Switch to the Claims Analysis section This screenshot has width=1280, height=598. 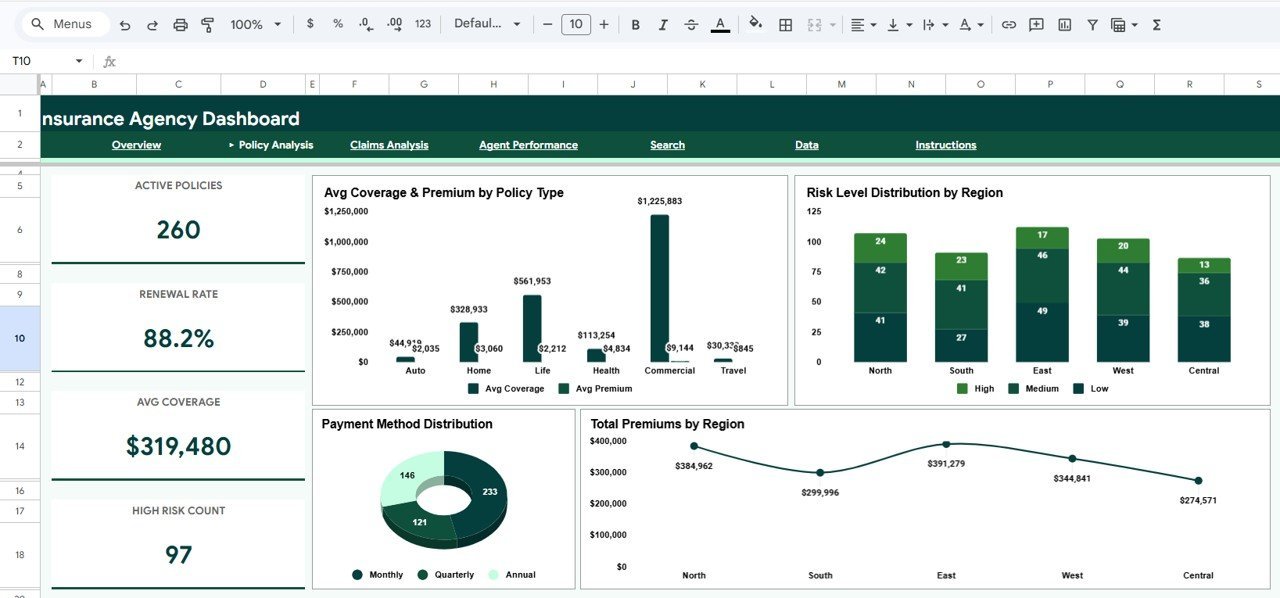(389, 144)
